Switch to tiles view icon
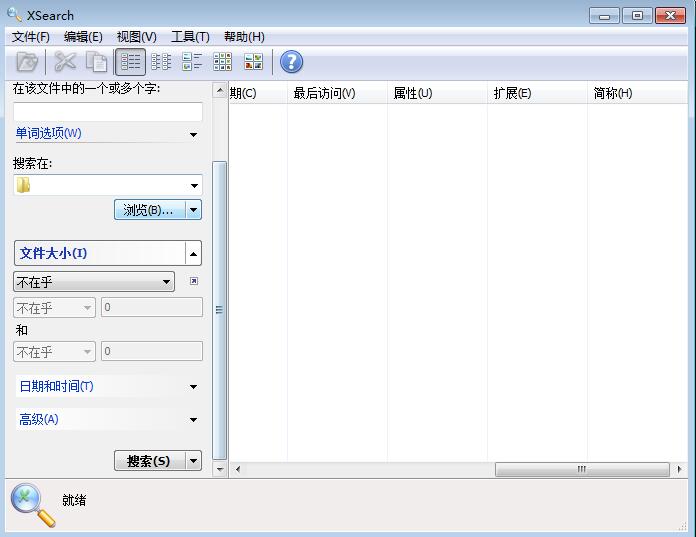Image resolution: width=696 pixels, height=537 pixels. point(192,62)
